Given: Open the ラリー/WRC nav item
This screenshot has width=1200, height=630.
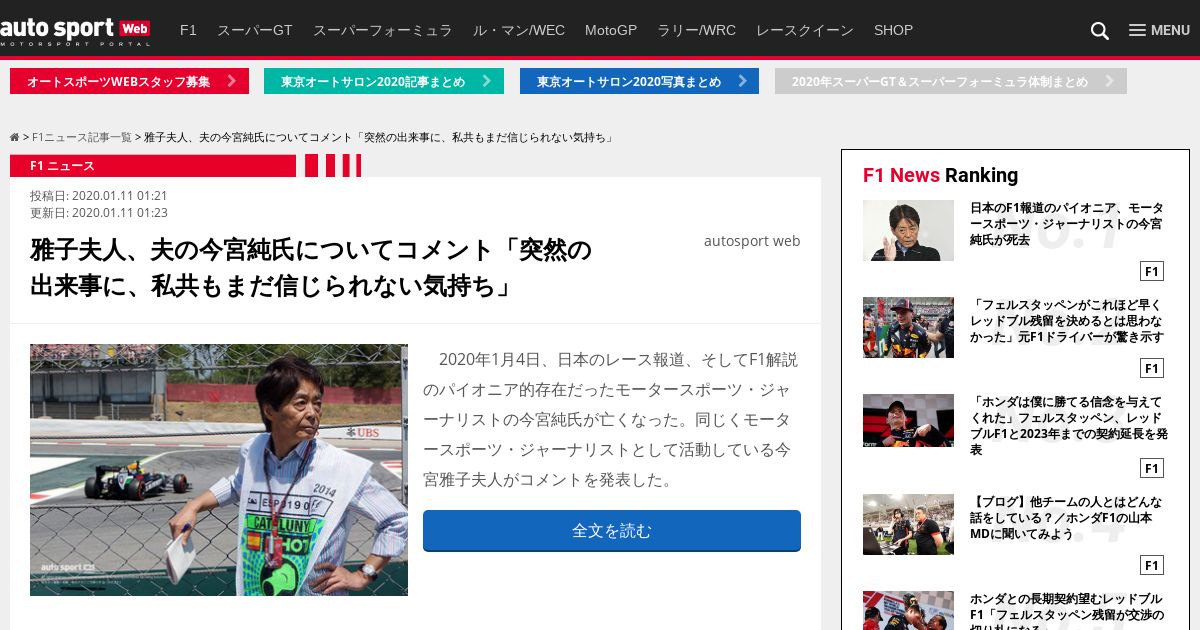Looking at the screenshot, I should point(696,30).
